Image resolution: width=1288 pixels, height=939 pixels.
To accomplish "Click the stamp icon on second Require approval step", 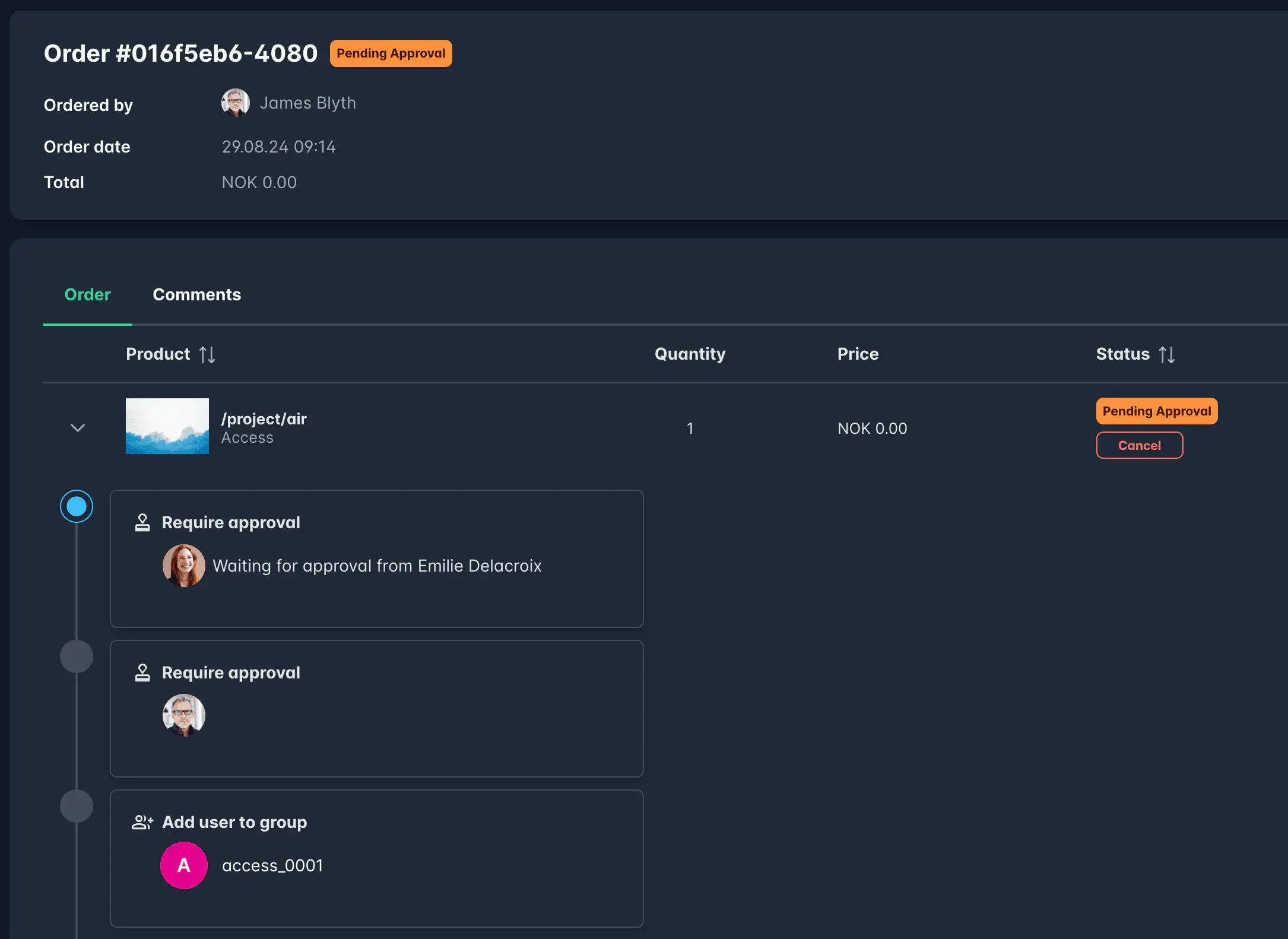I will click(x=142, y=672).
